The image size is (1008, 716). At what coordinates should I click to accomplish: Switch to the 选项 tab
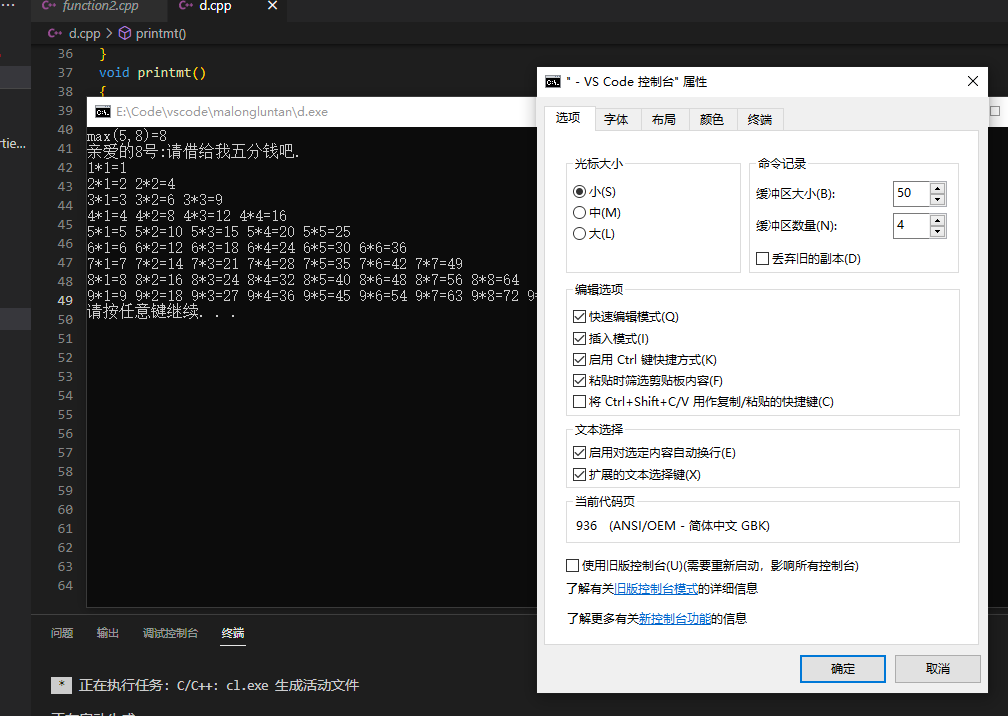[568, 118]
